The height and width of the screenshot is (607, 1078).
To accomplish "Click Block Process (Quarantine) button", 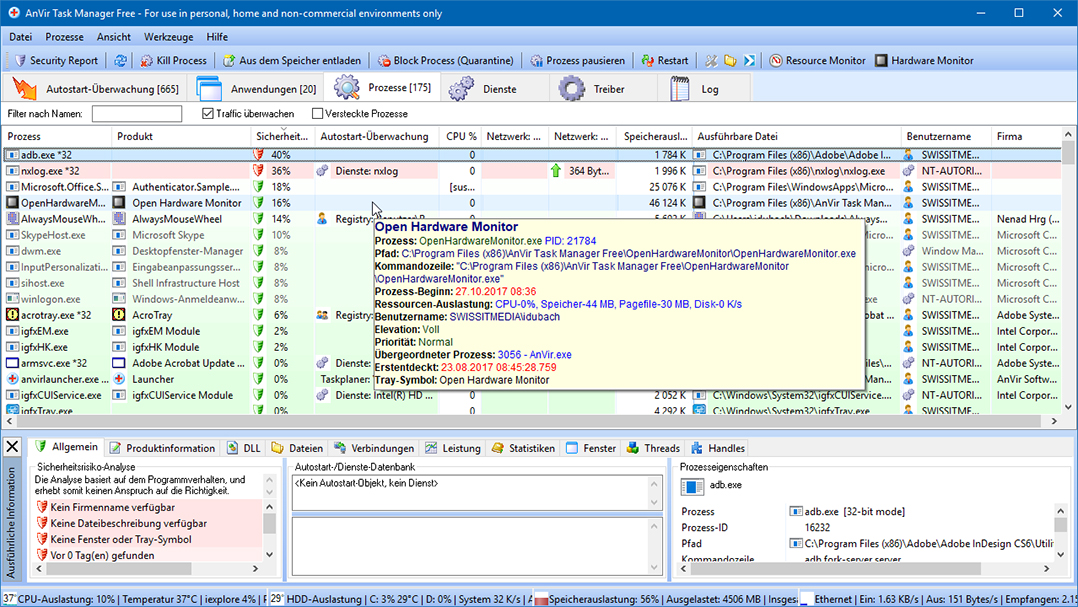I will tap(446, 60).
